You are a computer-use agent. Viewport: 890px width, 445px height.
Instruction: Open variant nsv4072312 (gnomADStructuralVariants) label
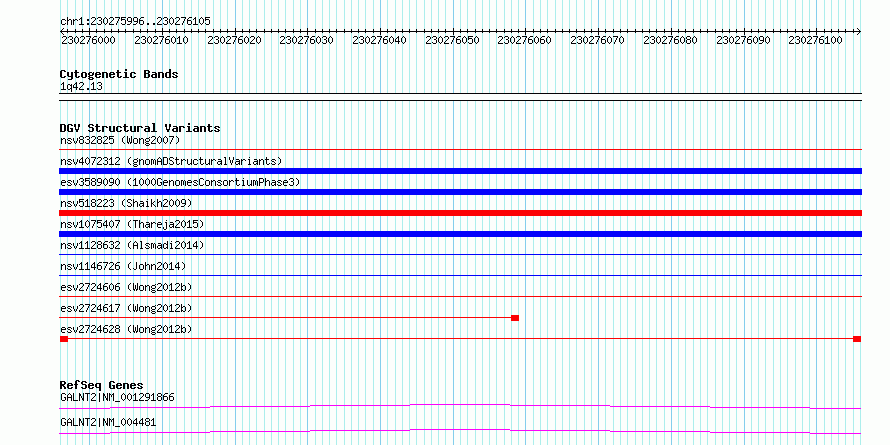click(x=171, y=161)
